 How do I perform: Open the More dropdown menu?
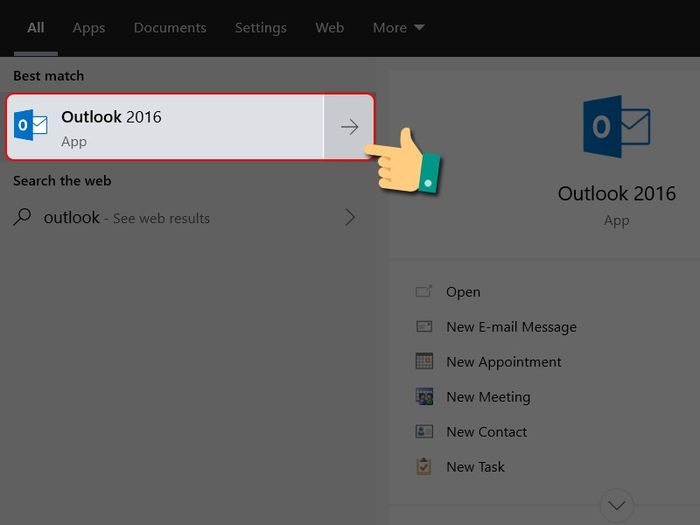click(398, 28)
